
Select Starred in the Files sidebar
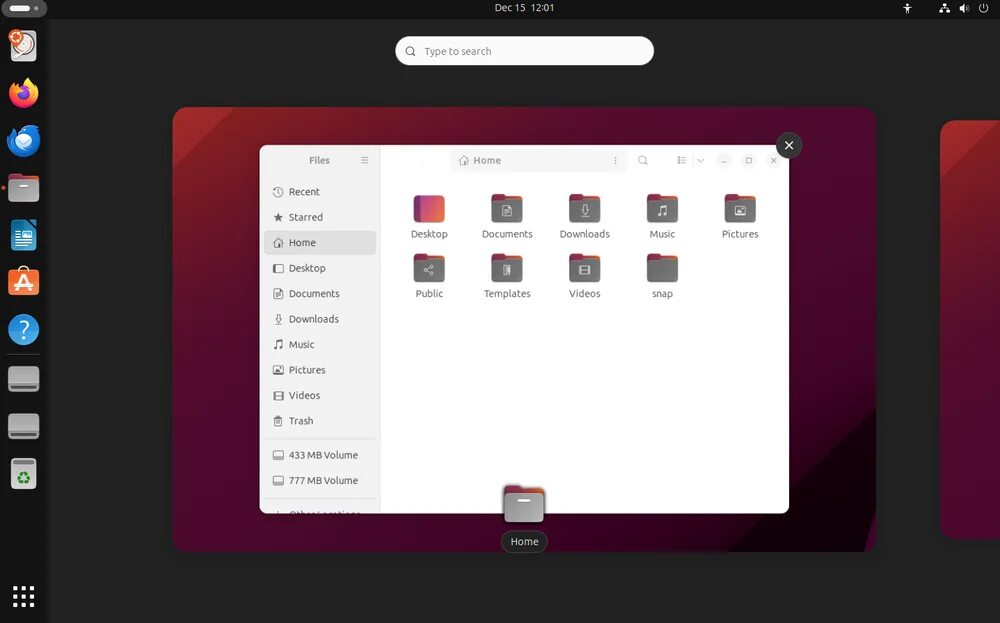tap(320, 217)
